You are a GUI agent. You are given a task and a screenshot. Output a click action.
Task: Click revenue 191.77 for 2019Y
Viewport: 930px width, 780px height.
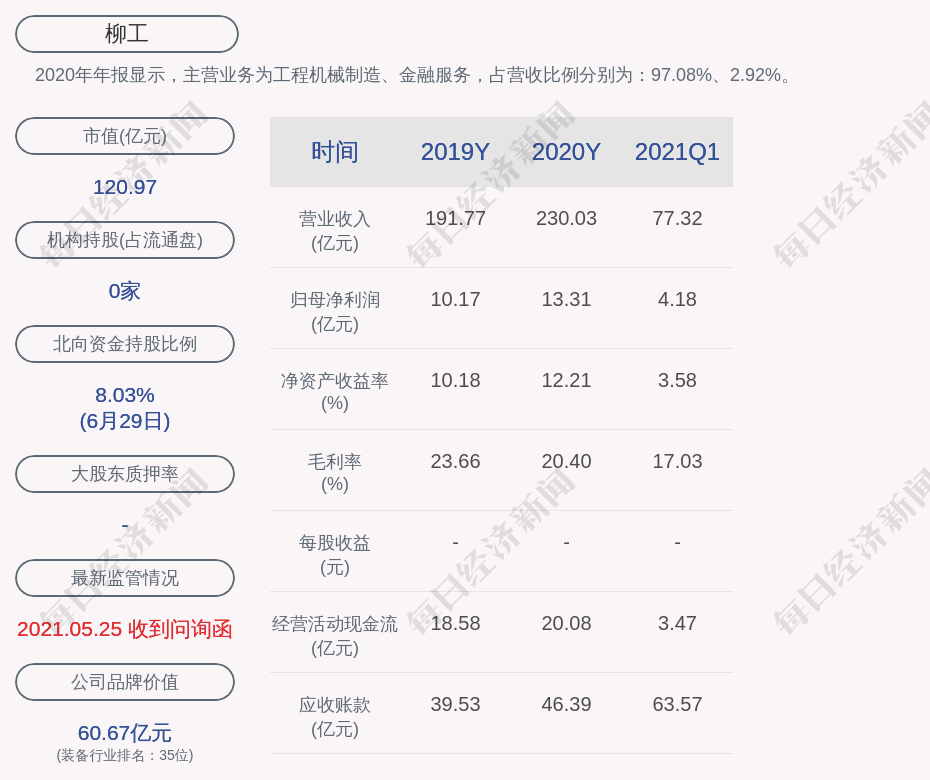455,218
